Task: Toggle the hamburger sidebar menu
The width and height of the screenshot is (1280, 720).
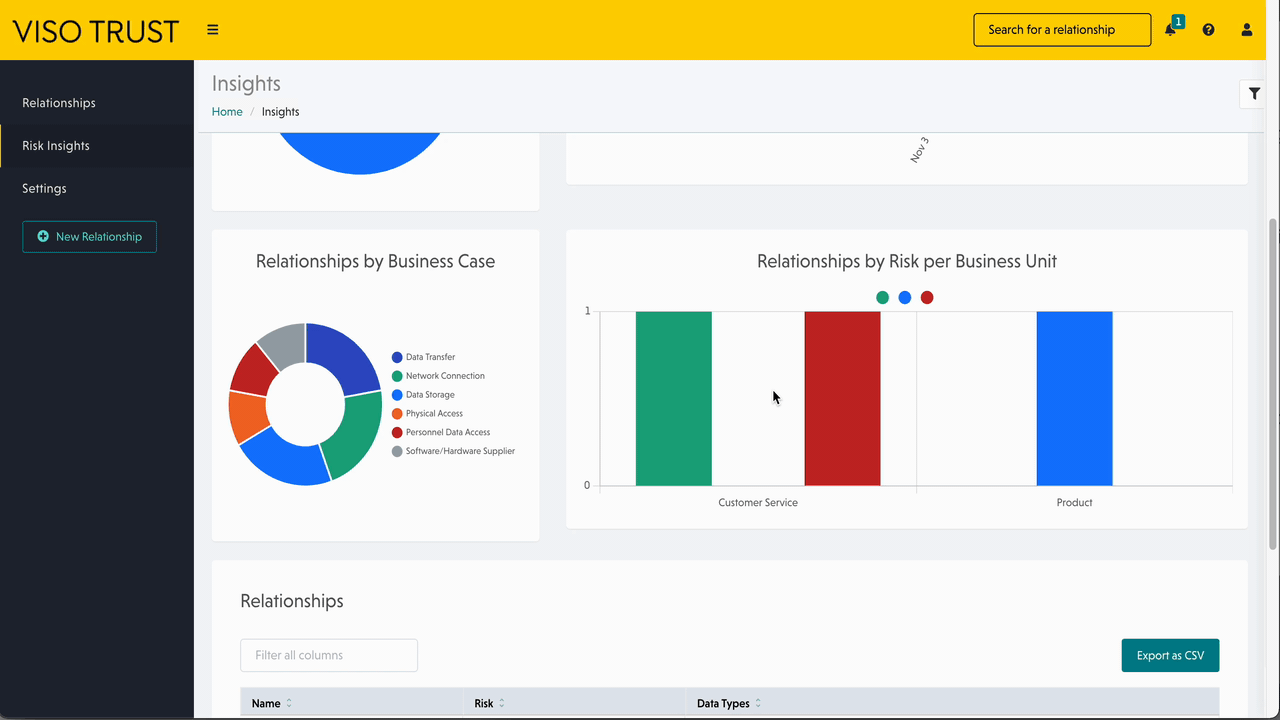Action: 213,30
